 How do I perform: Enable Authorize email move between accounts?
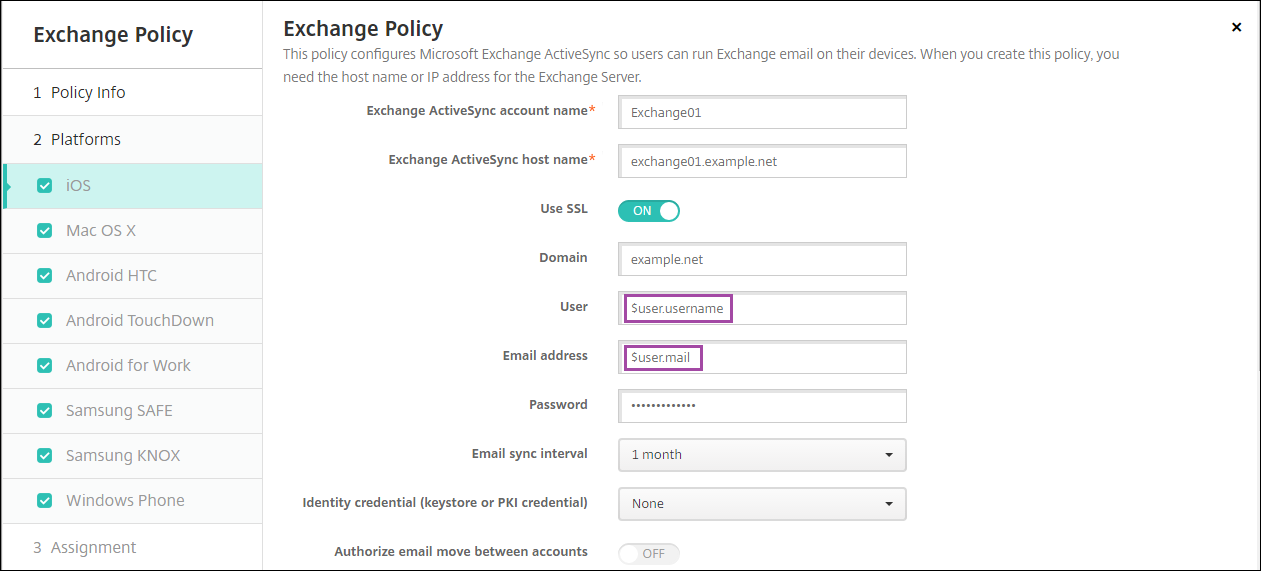click(x=648, y=553)
